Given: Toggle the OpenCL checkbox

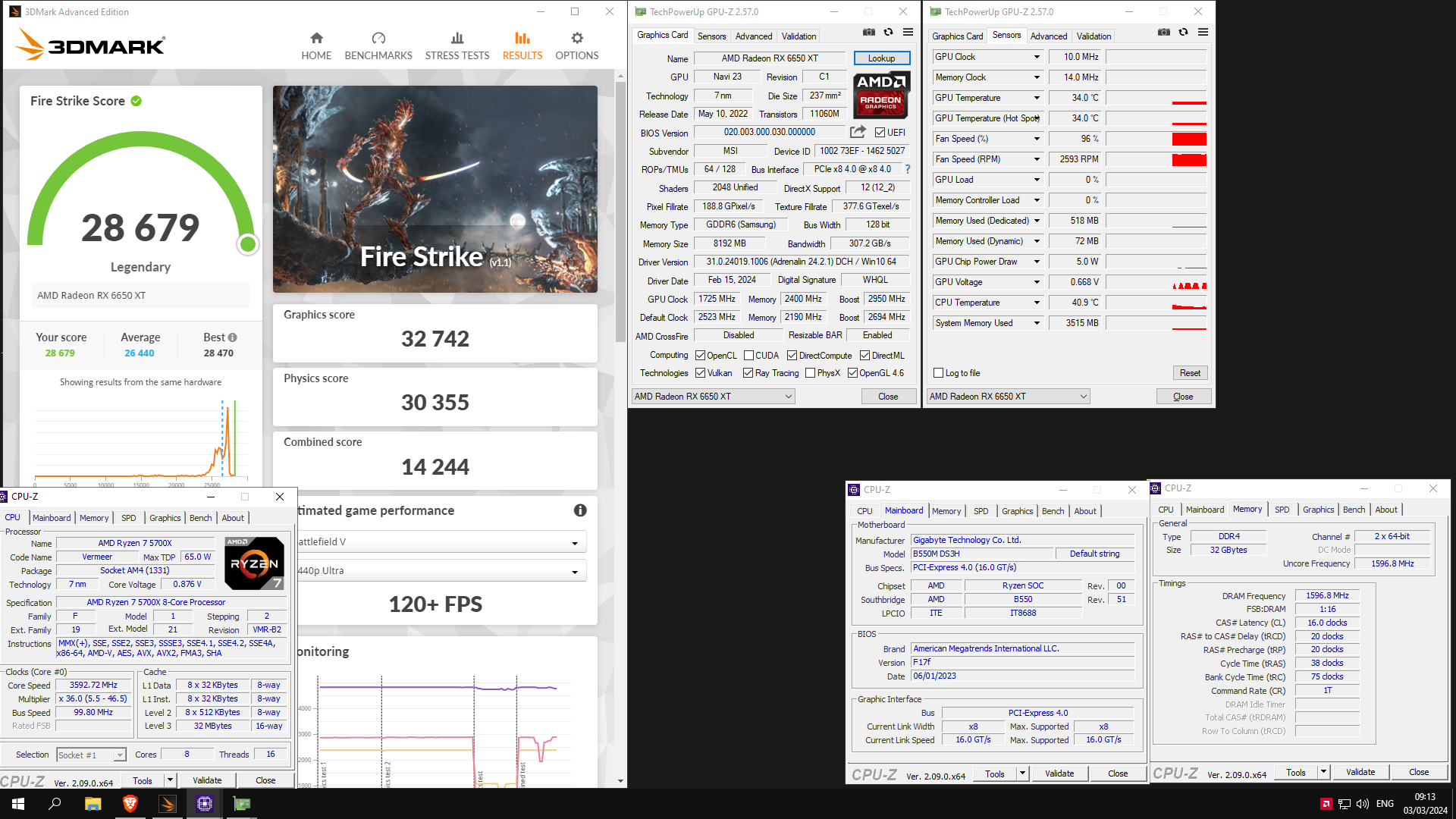Looking at the screenshot, I should [700, 356].
